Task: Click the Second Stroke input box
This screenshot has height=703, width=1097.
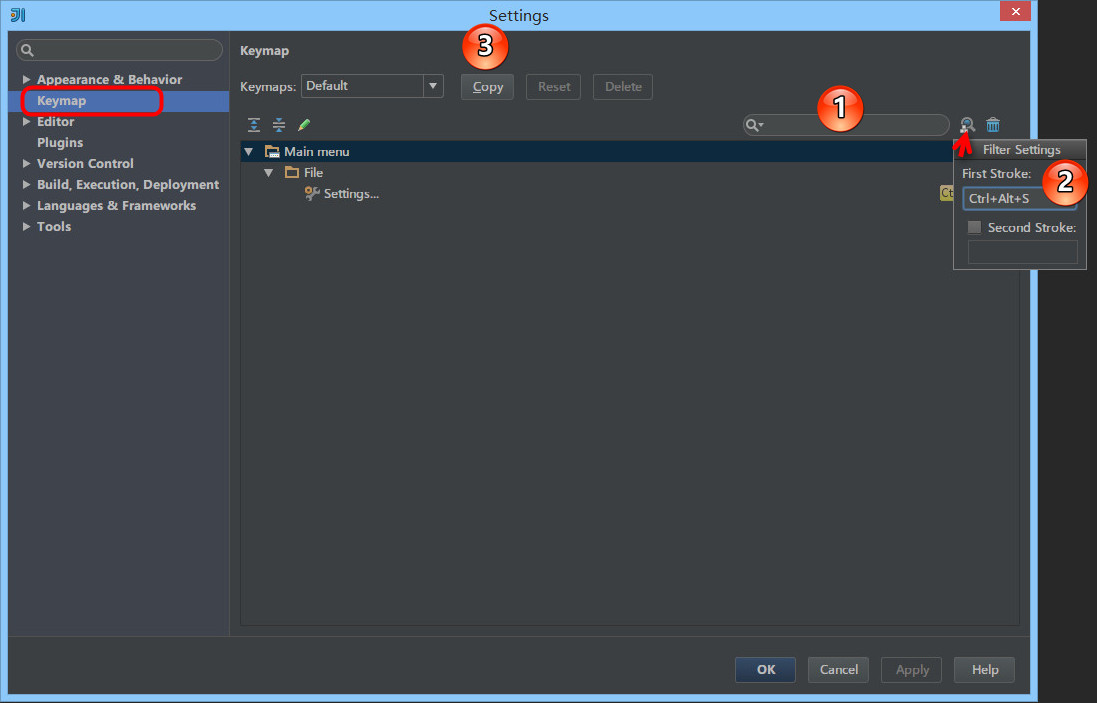Action: [x=1022, y=252]
